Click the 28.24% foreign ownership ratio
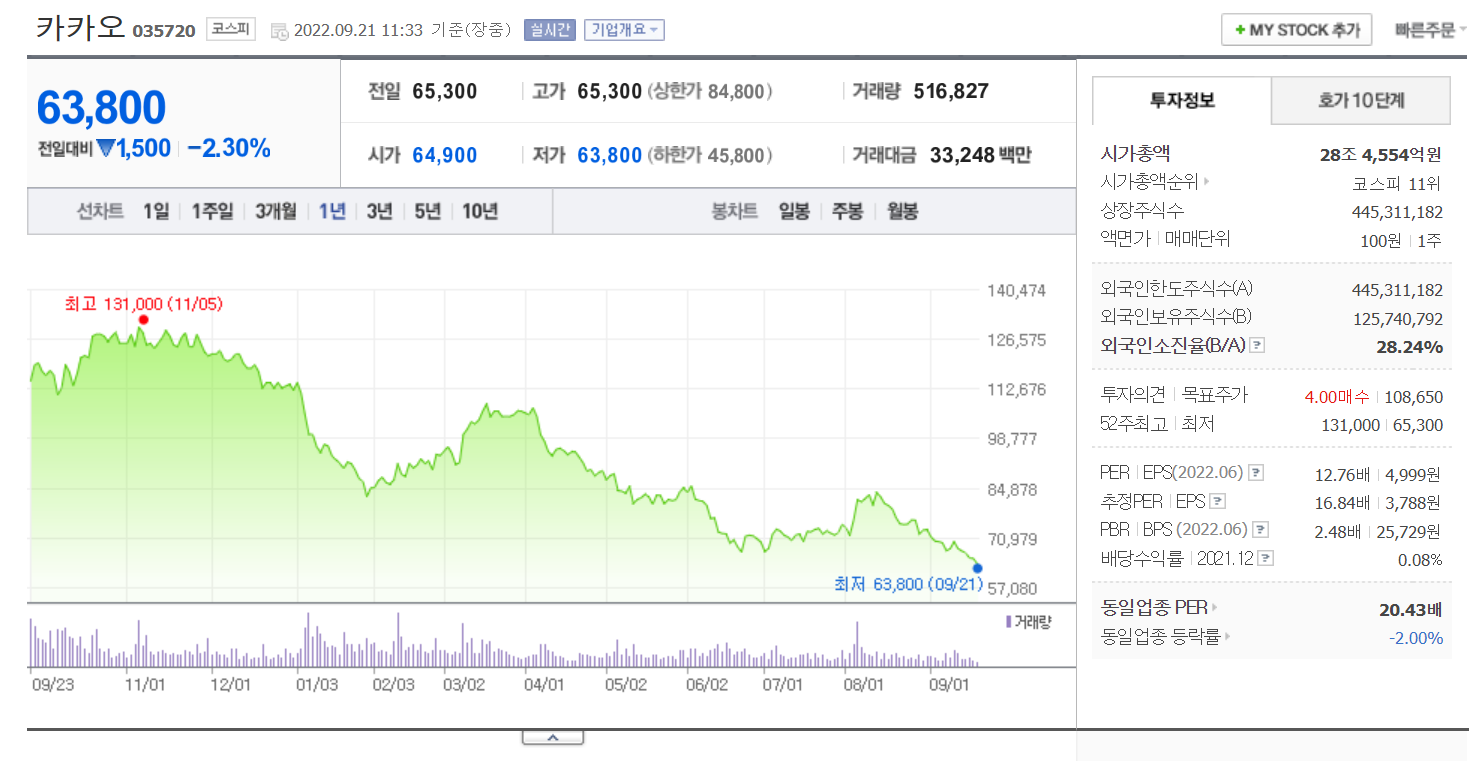Image resolution: width=1482 pixels, height=761 pixels. coord(1409,347)
